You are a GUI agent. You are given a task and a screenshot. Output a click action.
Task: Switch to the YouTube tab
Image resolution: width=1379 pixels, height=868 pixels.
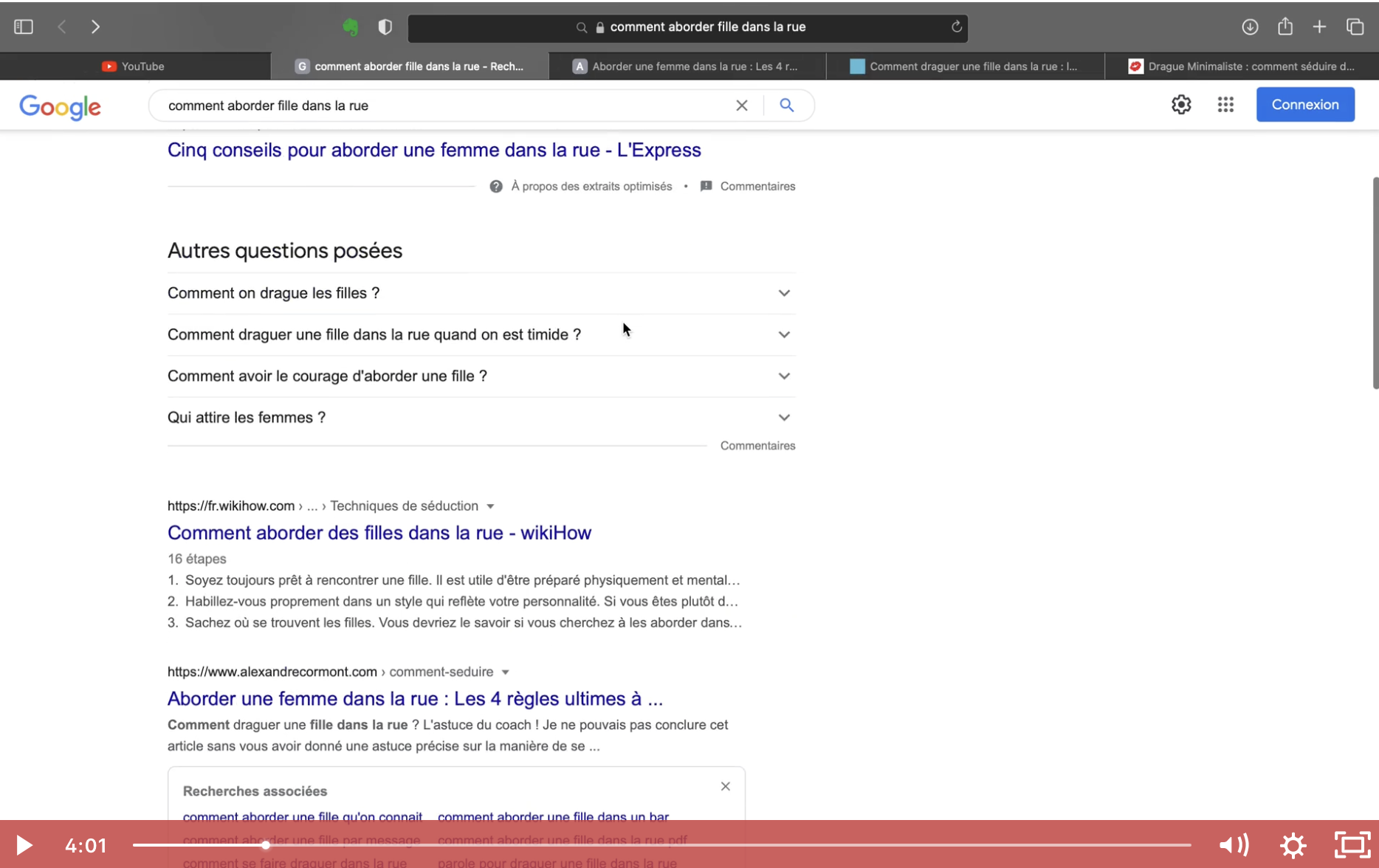click(134, 66)
